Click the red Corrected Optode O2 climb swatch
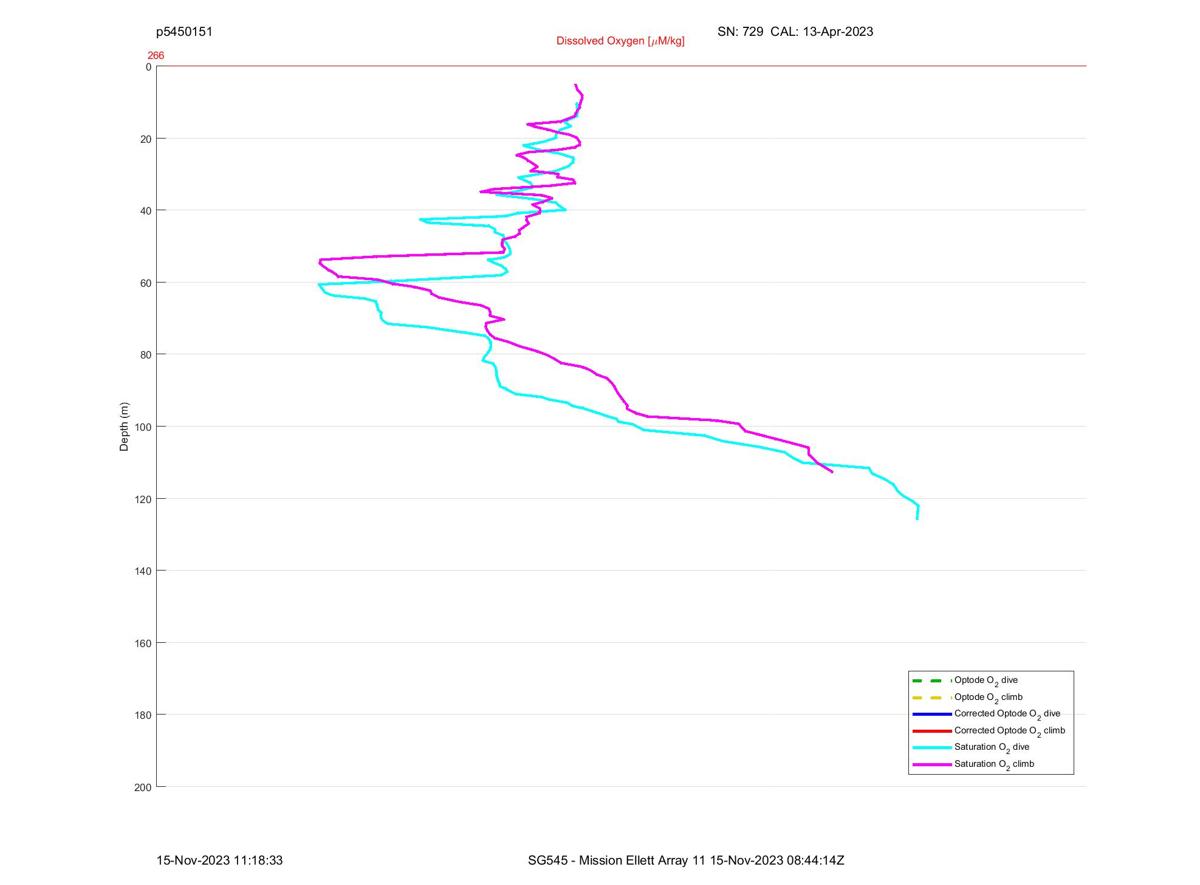 [931, 731]
